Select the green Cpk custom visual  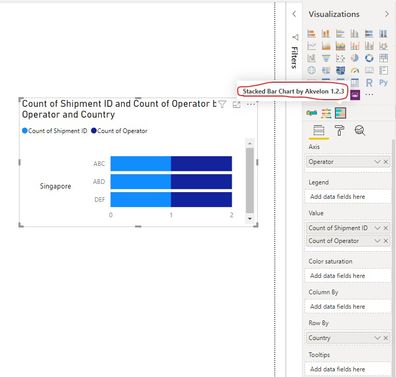(311, 113)
